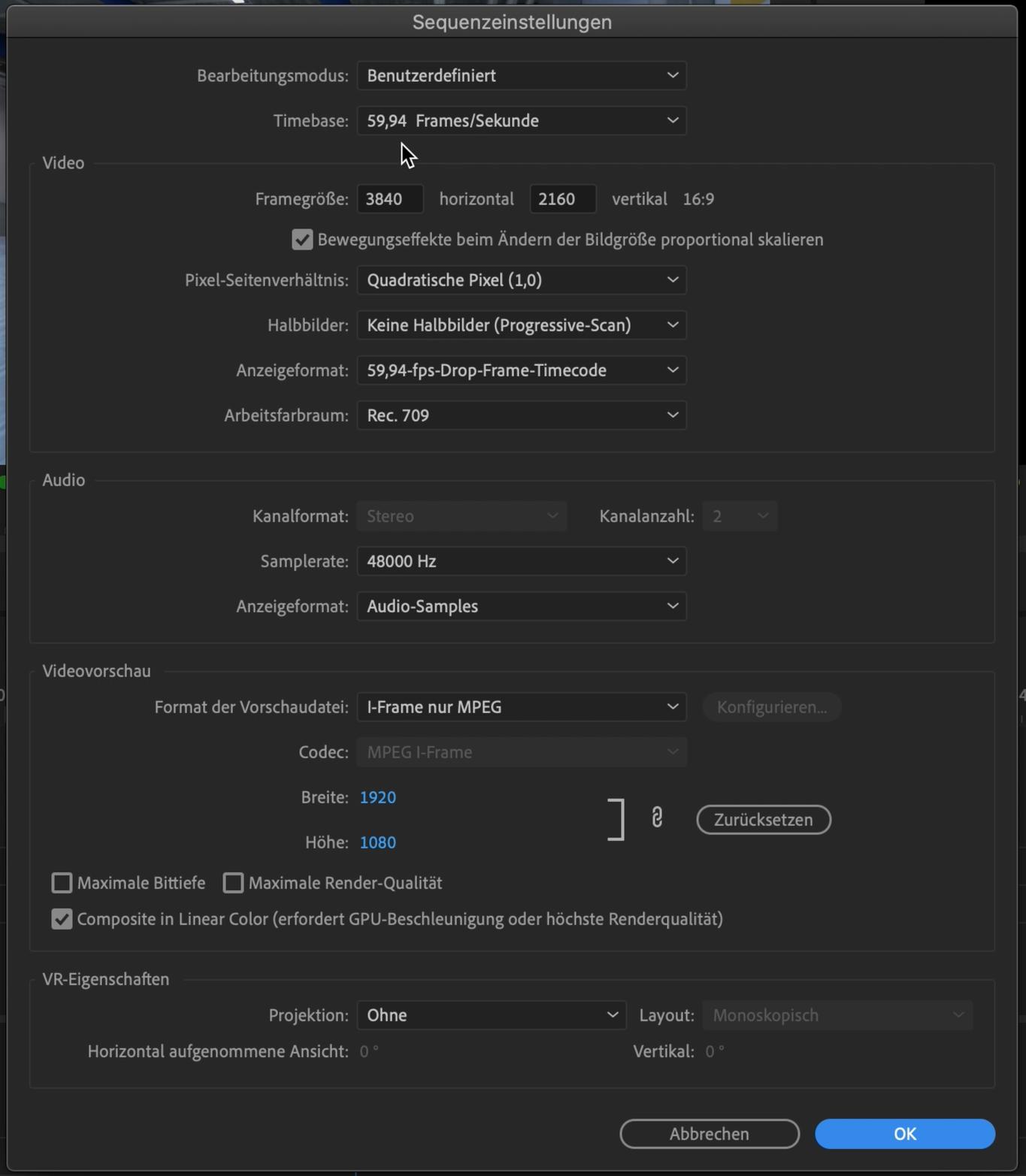Expand the Pixel-Seitenverhältnis dropdown
The image size is (1026, 1176).
pyautogui.click(x=521, y=280)
